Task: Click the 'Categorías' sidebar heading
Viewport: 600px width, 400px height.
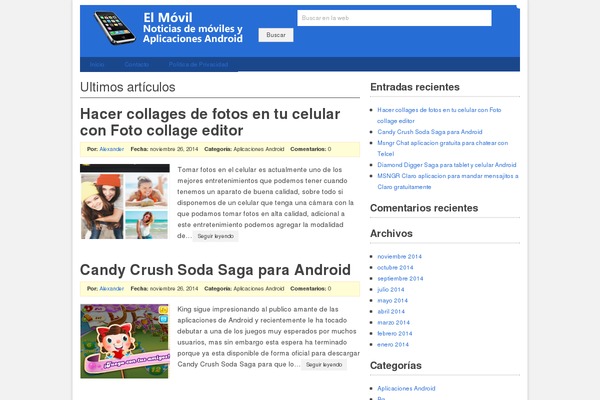Action: [x=396, y=366]
